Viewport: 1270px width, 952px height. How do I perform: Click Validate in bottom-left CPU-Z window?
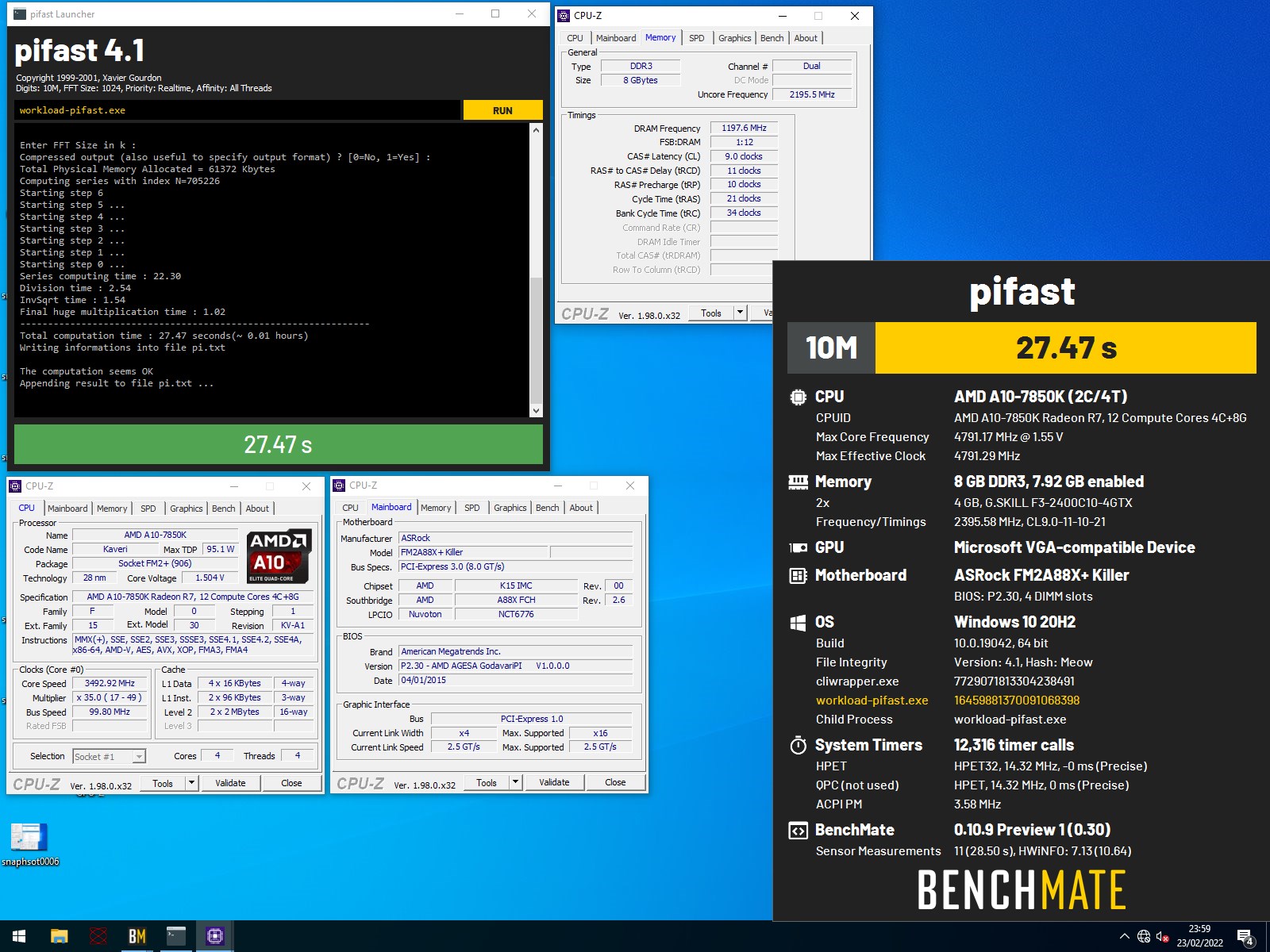[230, 783]
